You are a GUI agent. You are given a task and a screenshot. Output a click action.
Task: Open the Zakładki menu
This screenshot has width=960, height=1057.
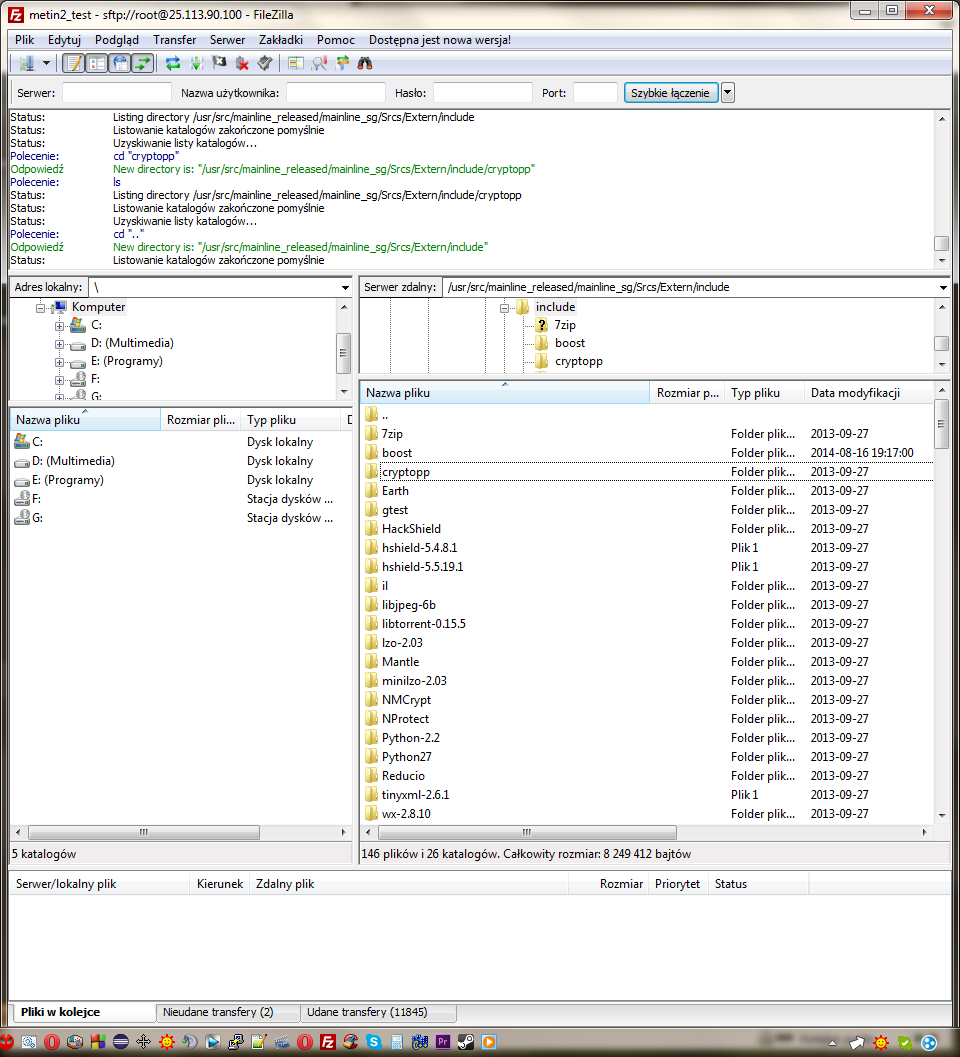point(280,40)
